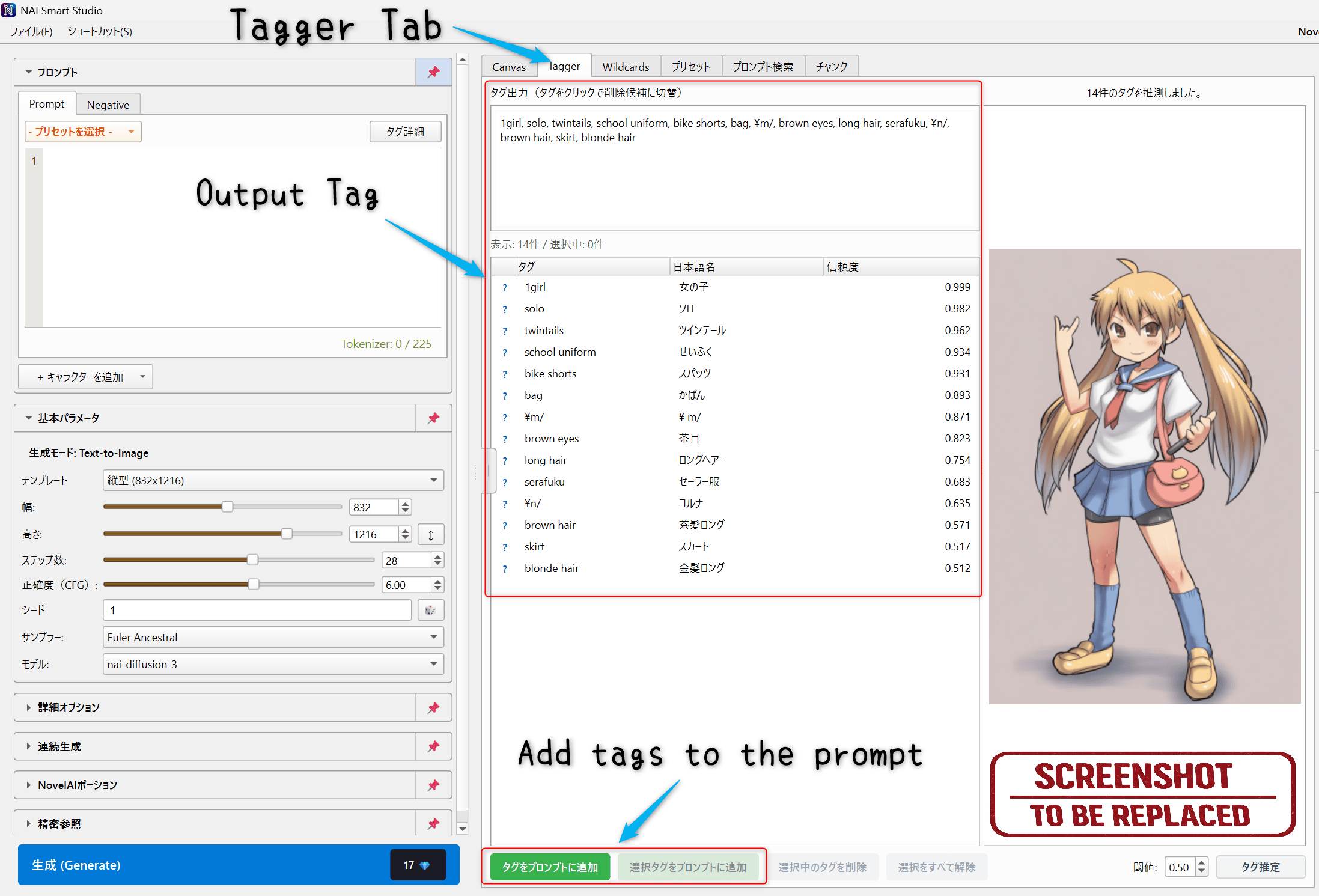The height and width of the screenshot is (896, 1319).
Task: Click the pin icon on 基本パラメータ panel
Action: (x=433, y=418)
